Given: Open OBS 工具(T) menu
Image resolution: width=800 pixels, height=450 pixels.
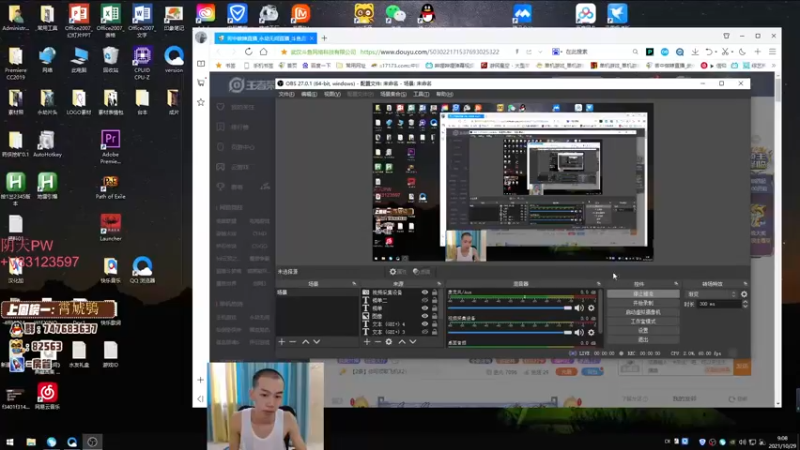Looking at the screenshot, I should tap(421, 94).
